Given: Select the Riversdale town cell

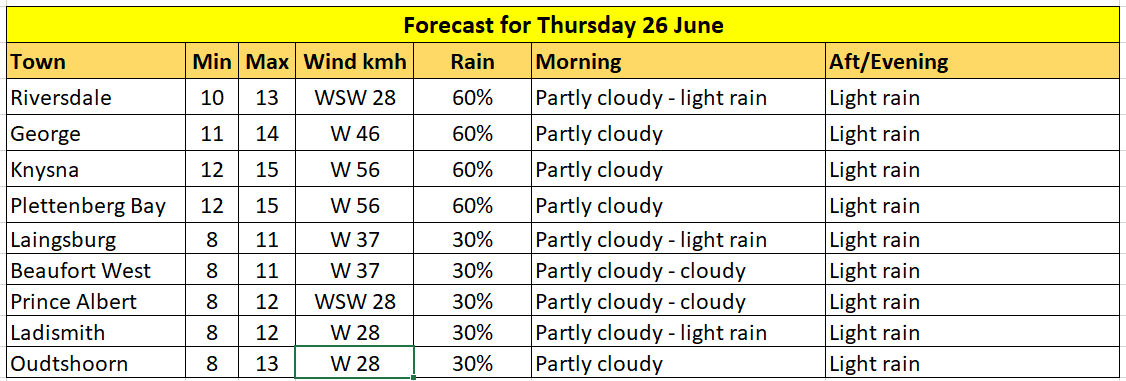Looking at the screenshot, I should (x=98, y=98).
